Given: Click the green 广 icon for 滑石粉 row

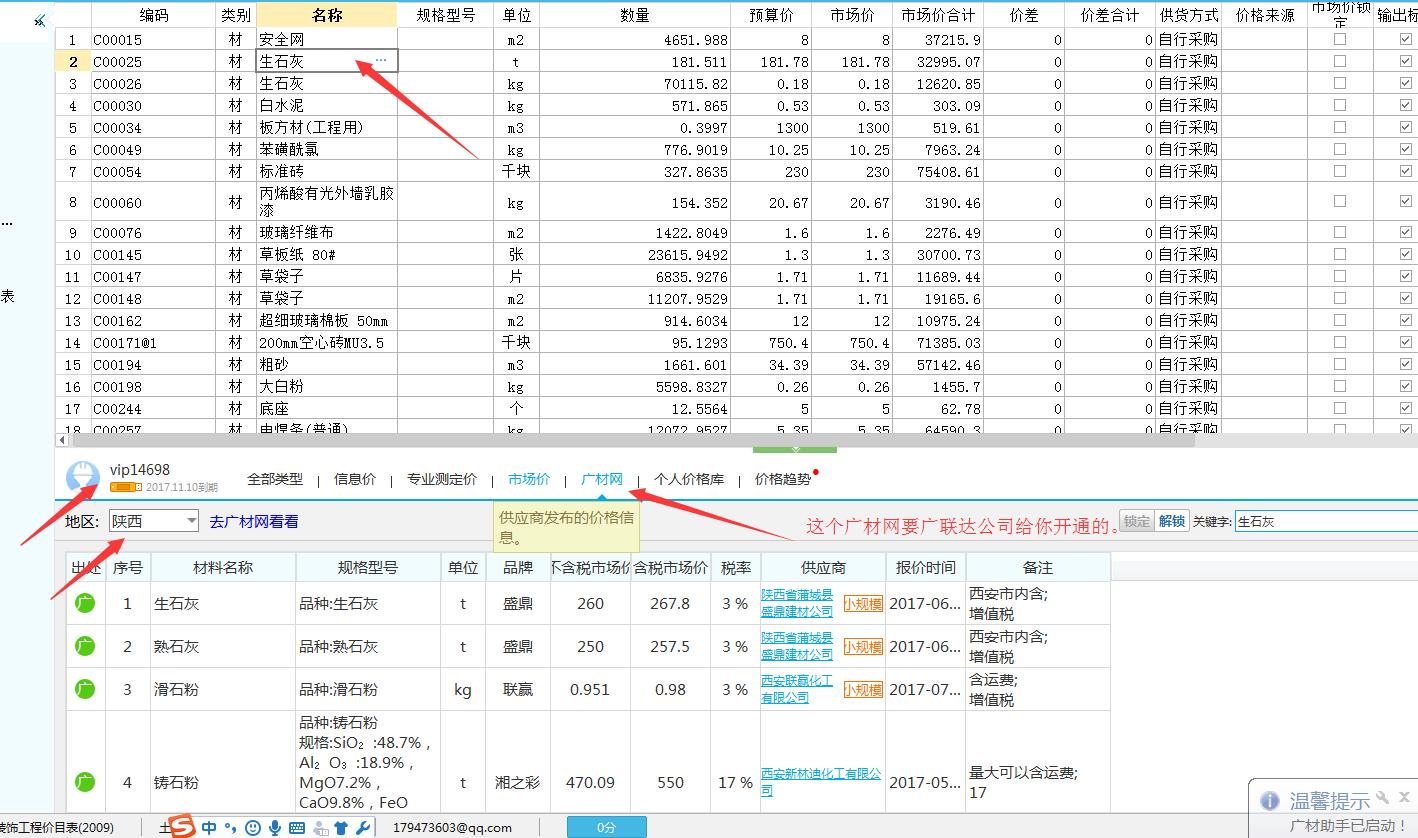Looking at the screenshot, I should [85, 689].
